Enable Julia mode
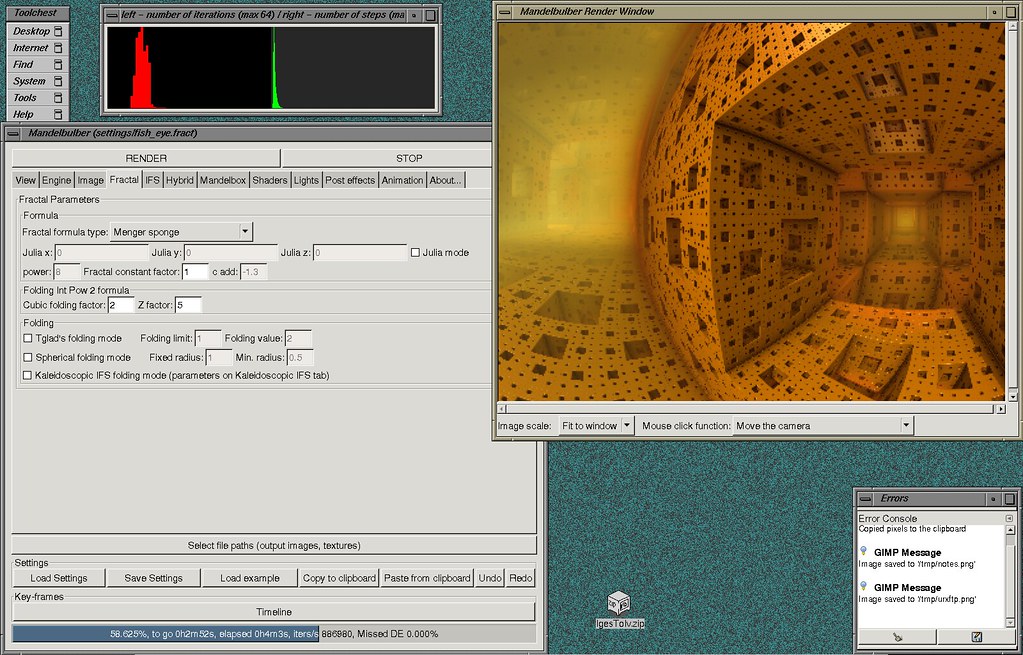The image size is (1023, 655). [414, 252]
